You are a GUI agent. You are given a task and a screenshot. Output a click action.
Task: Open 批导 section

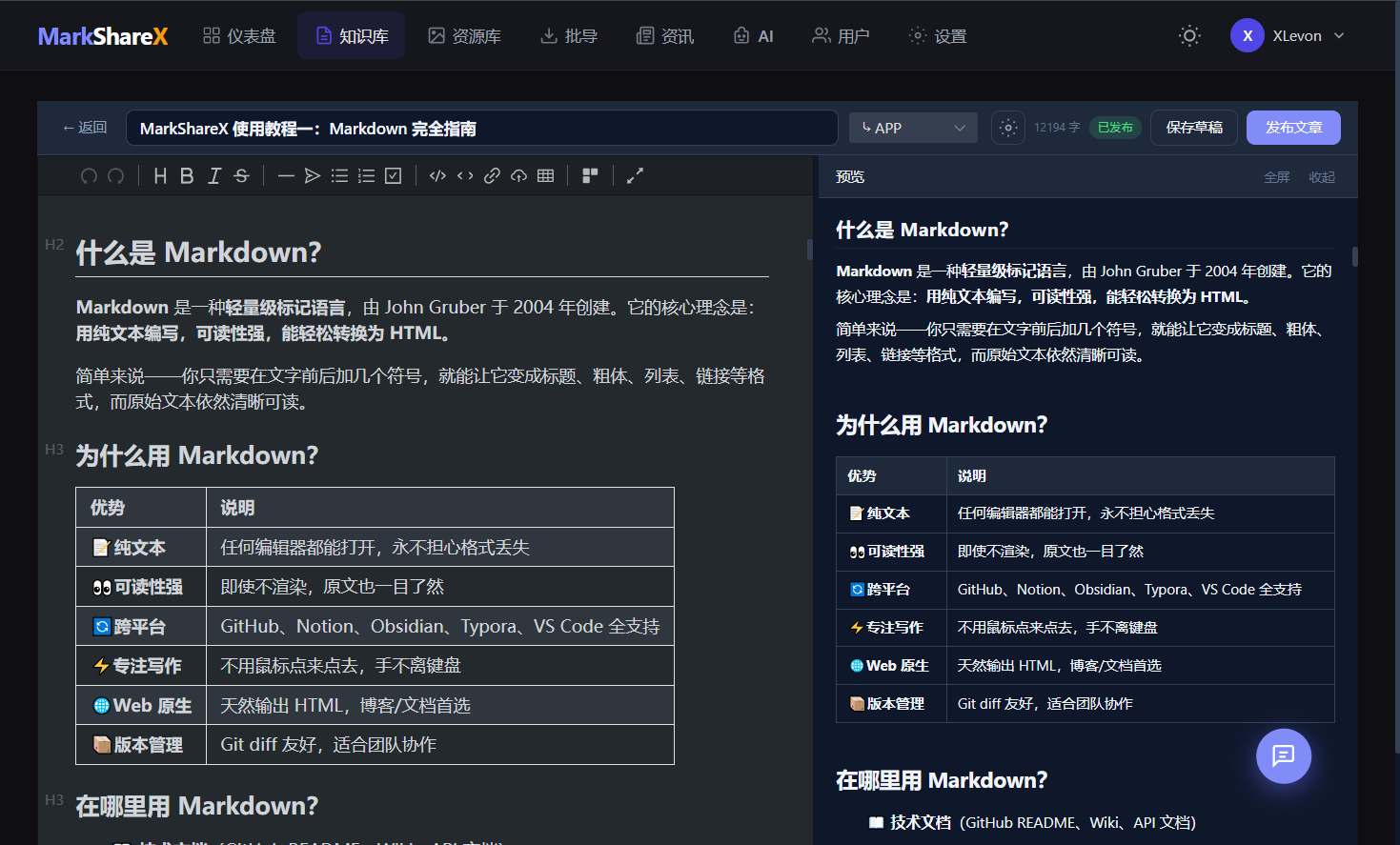pos(569,36)
